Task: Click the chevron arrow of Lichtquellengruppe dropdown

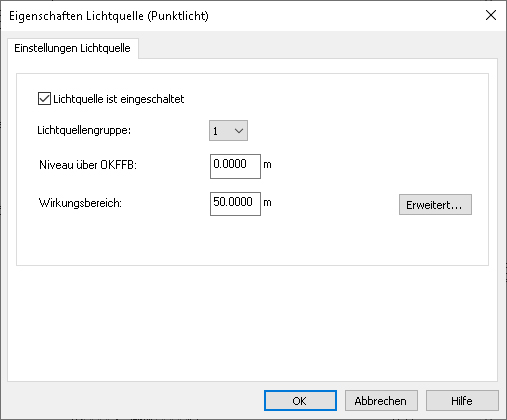Action: click(239, 131)
